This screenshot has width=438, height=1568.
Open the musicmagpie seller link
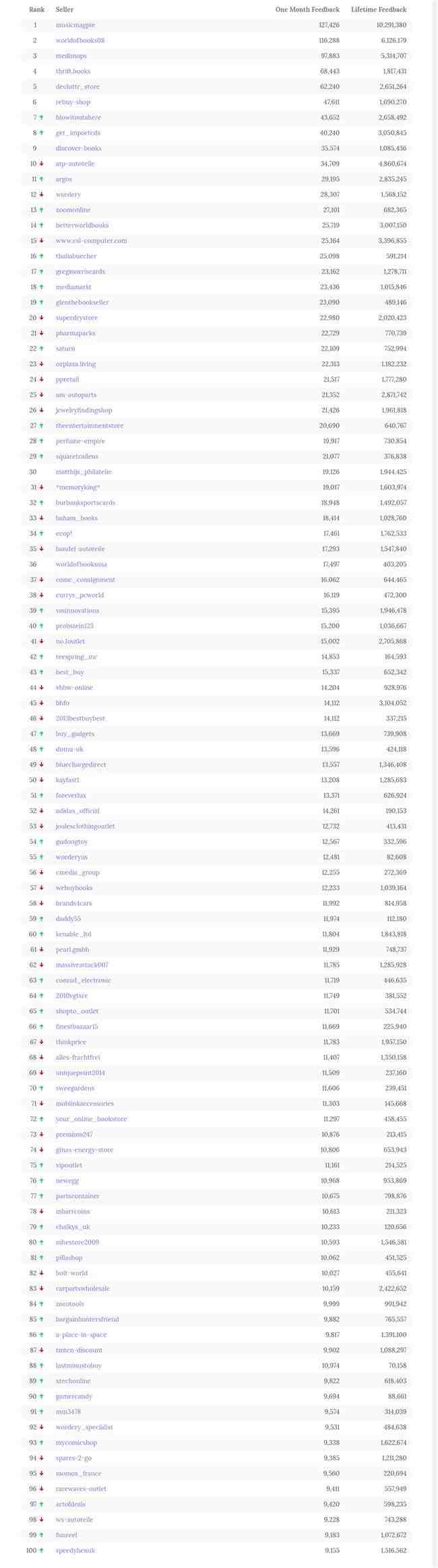click(75, 25)
